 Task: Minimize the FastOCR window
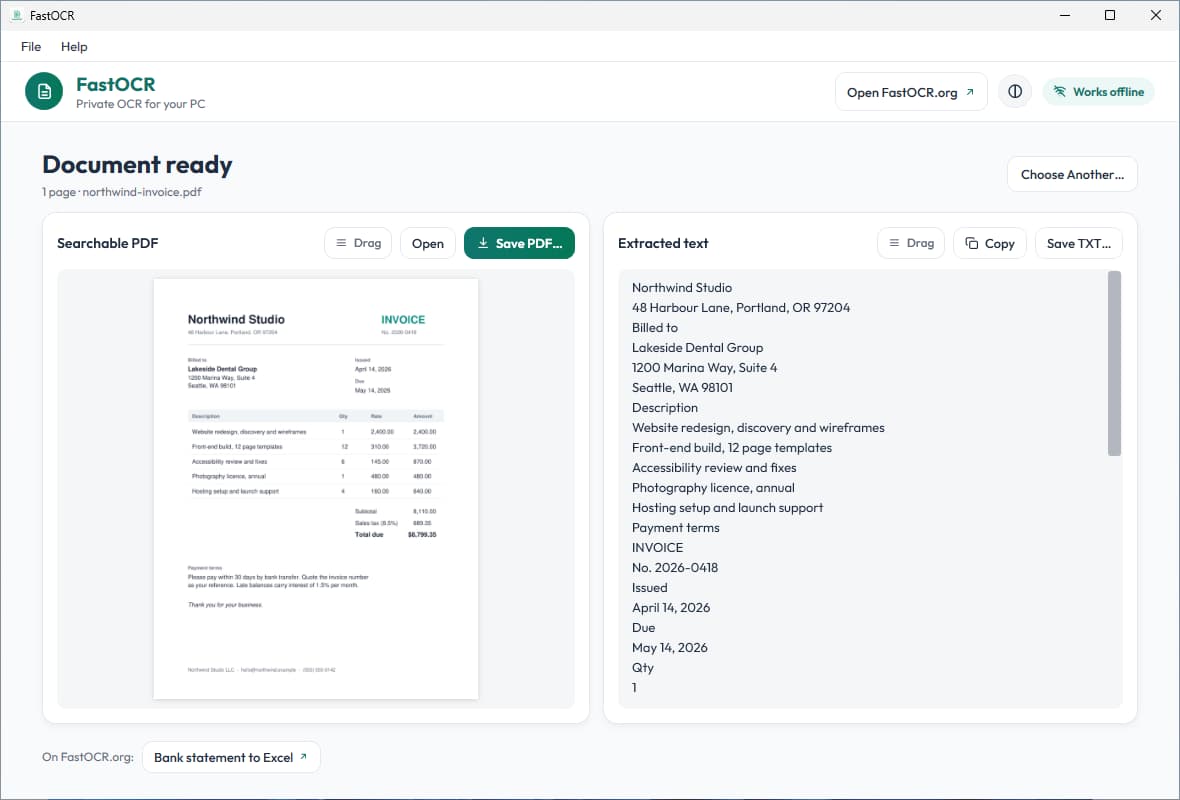[1065, 15]
